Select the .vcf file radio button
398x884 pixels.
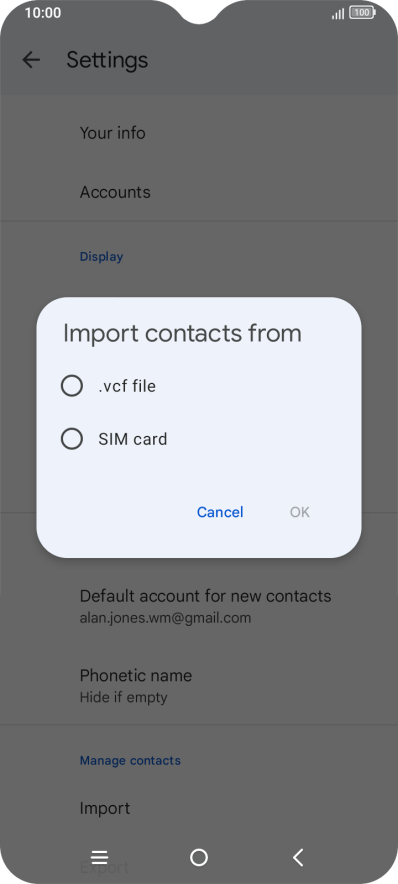point(72,386)
